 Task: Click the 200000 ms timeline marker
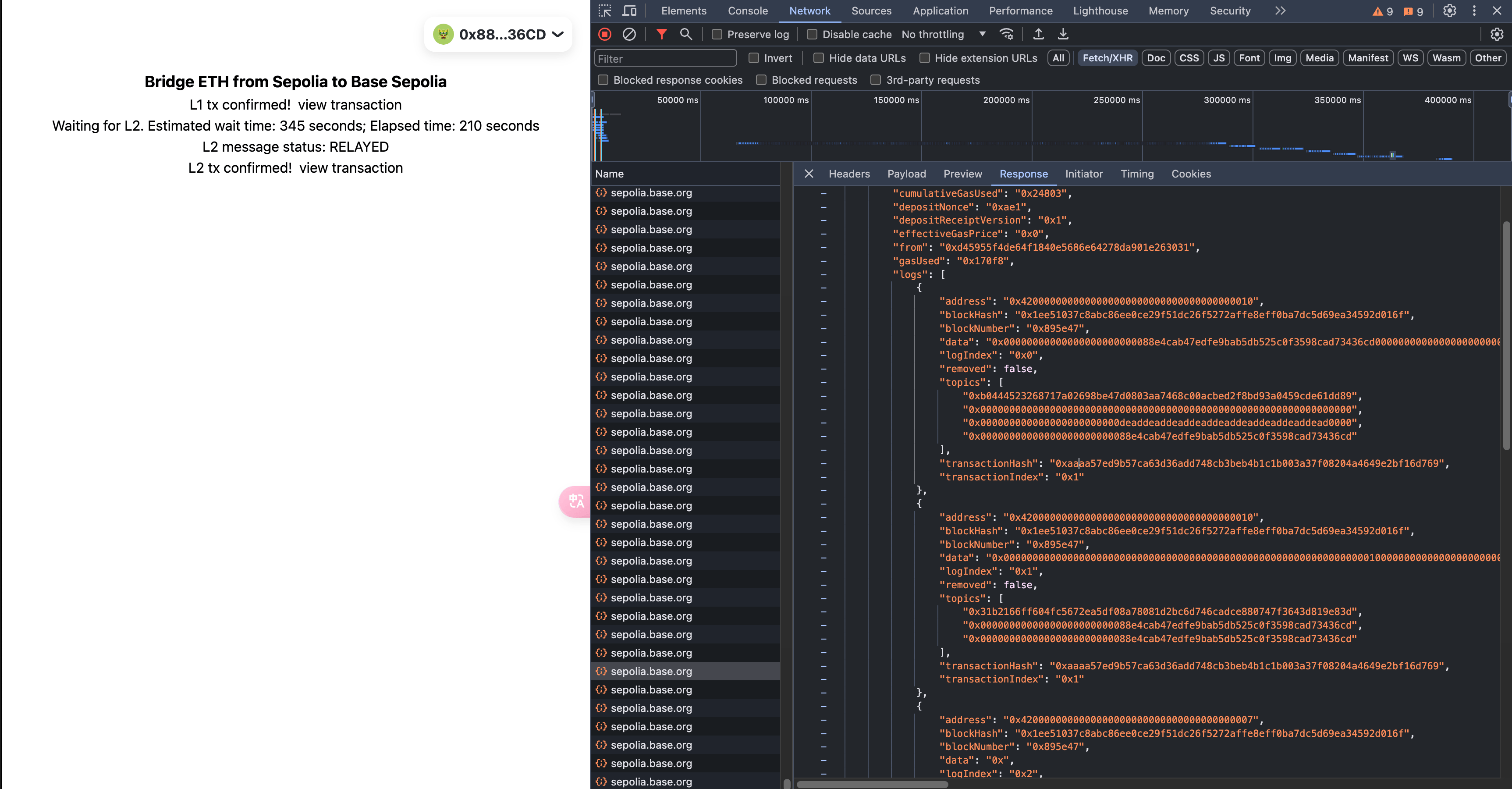[x=1006, y=100]
